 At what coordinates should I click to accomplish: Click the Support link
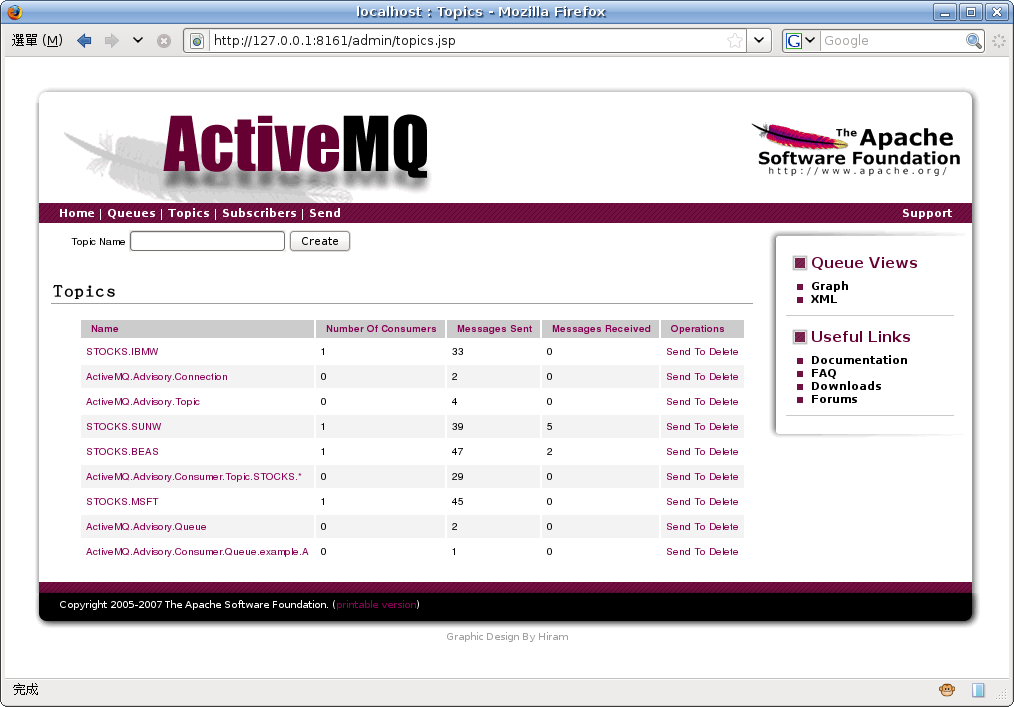coord(927,213)
